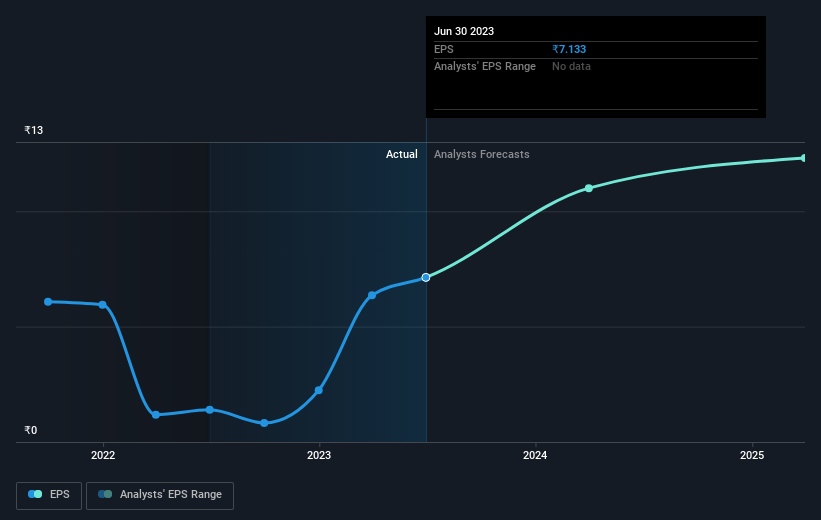Select the forecast data point after the 2024 tick

[x=589, y=188]
